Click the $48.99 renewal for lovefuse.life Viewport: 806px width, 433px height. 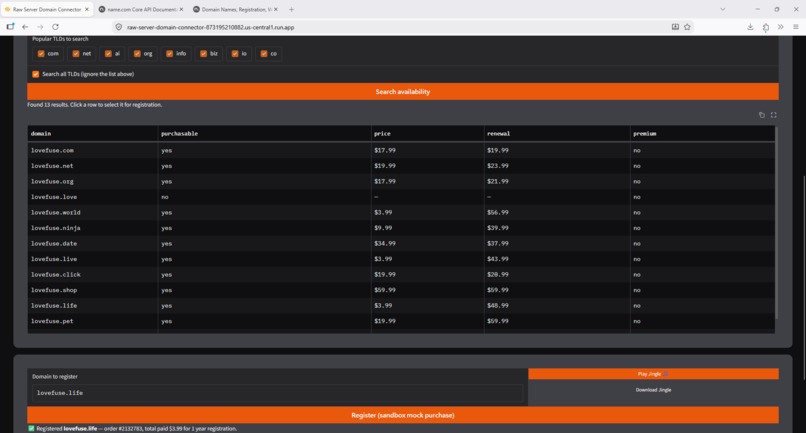498,305
